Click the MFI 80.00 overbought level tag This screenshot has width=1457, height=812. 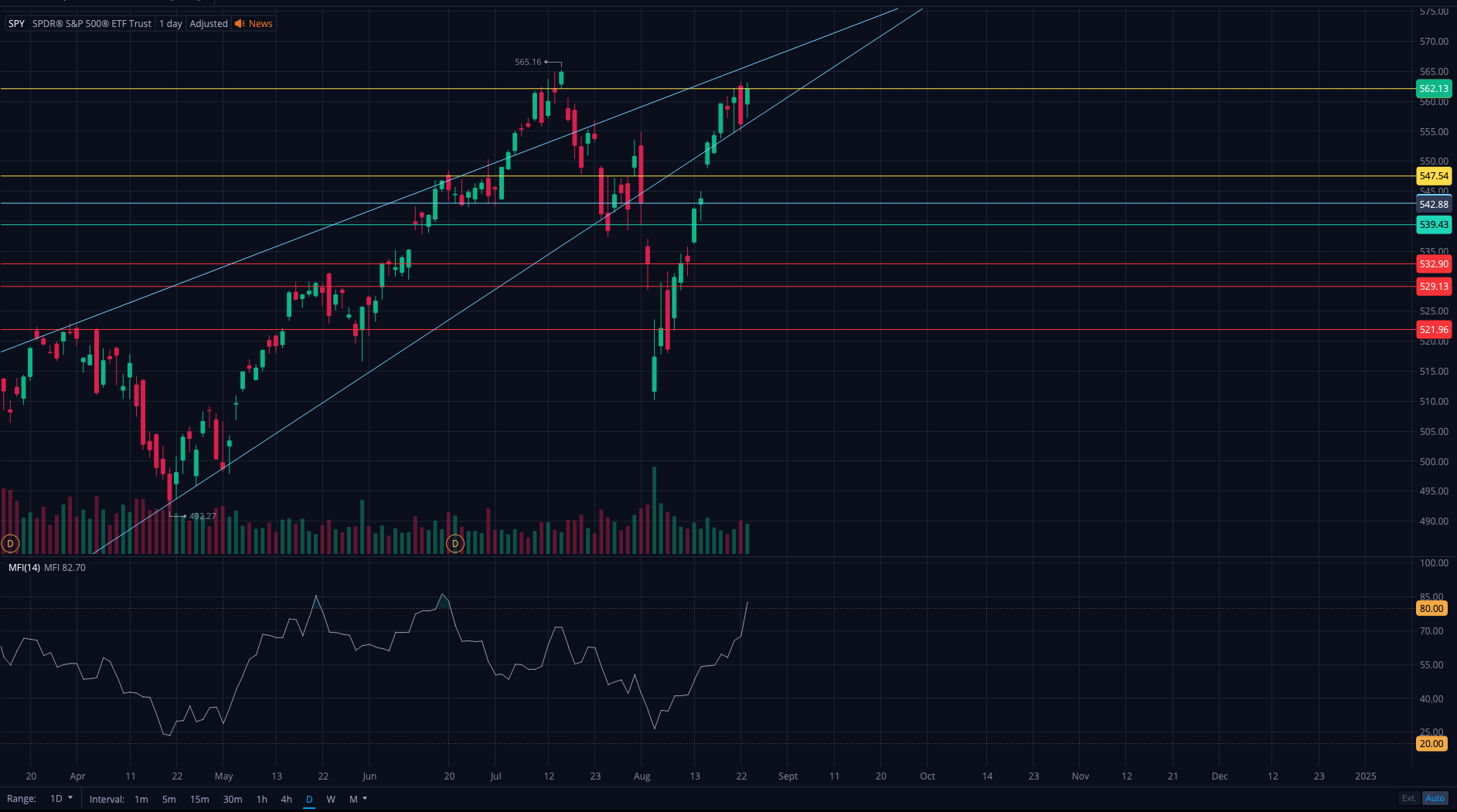tap(1431, 609)
